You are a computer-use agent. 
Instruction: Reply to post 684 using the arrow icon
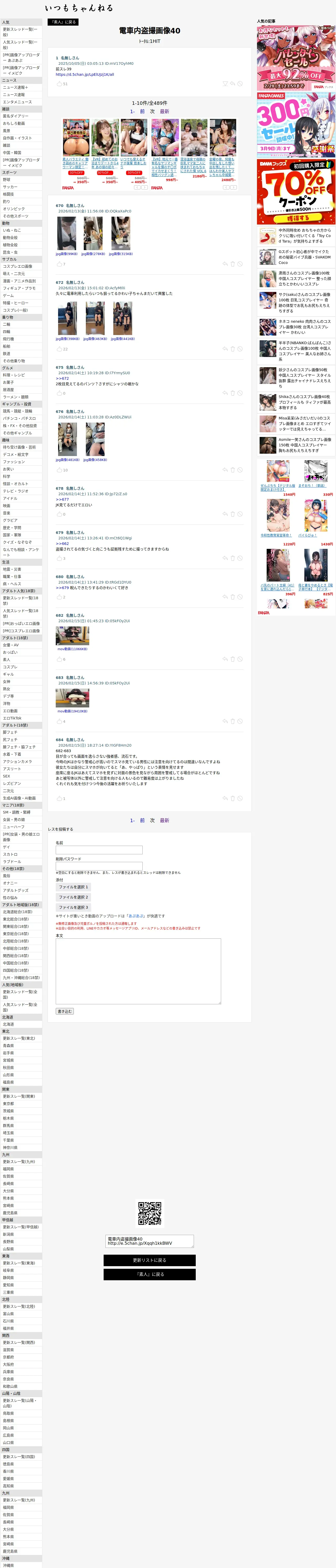pos(225,799)
